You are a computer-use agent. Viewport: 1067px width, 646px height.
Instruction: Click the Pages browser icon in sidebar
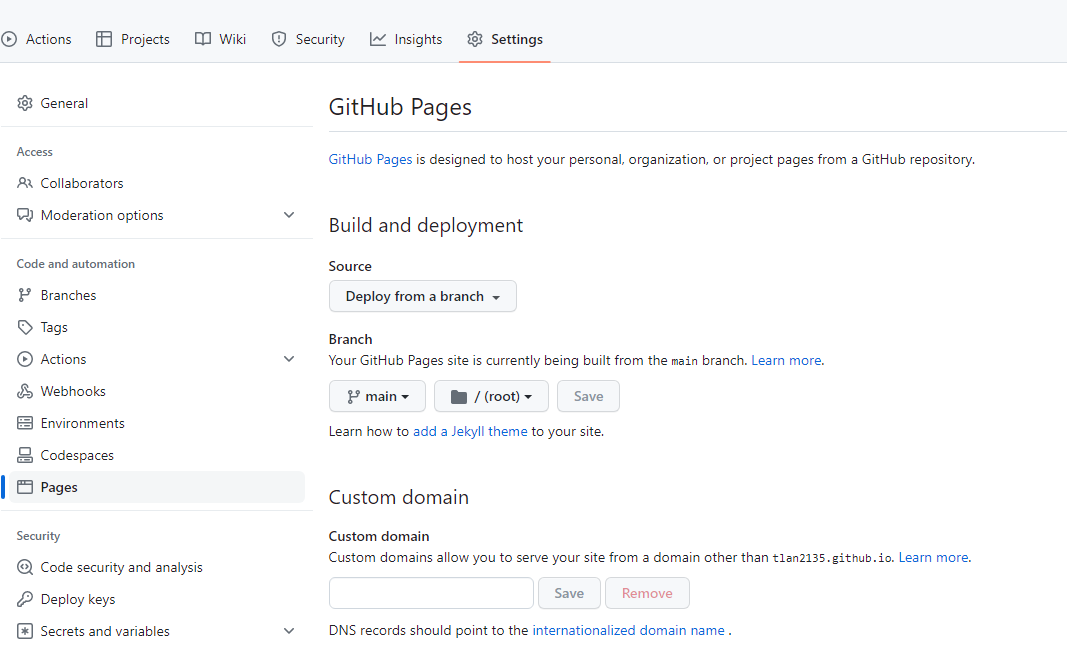coord(25,487)
